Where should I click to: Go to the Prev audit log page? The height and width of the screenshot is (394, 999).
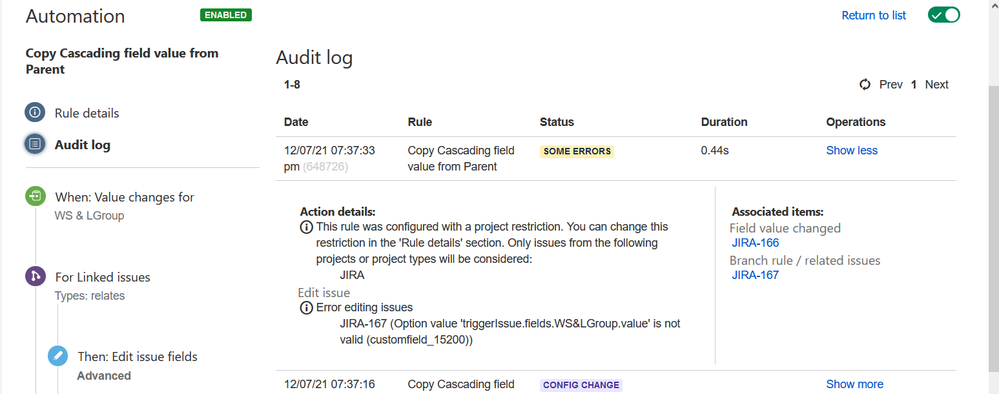point(891,84)
